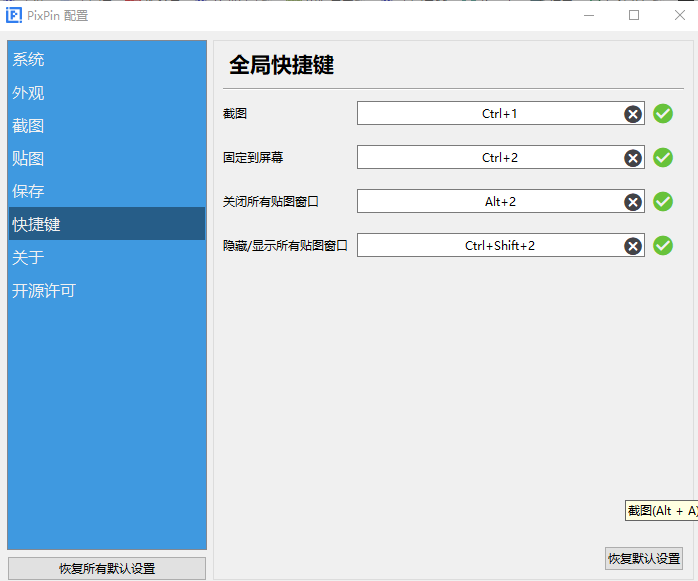Image resolution: width=698 pixels, height=581 pixels.
Task: Click green checkmark next to Ctrl+1
Action: 663,114
